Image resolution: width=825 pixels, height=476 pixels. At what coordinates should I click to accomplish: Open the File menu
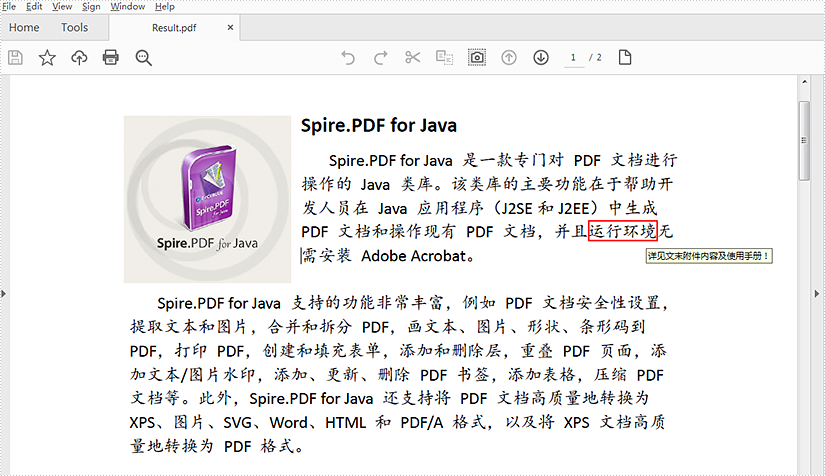[9, 6]
